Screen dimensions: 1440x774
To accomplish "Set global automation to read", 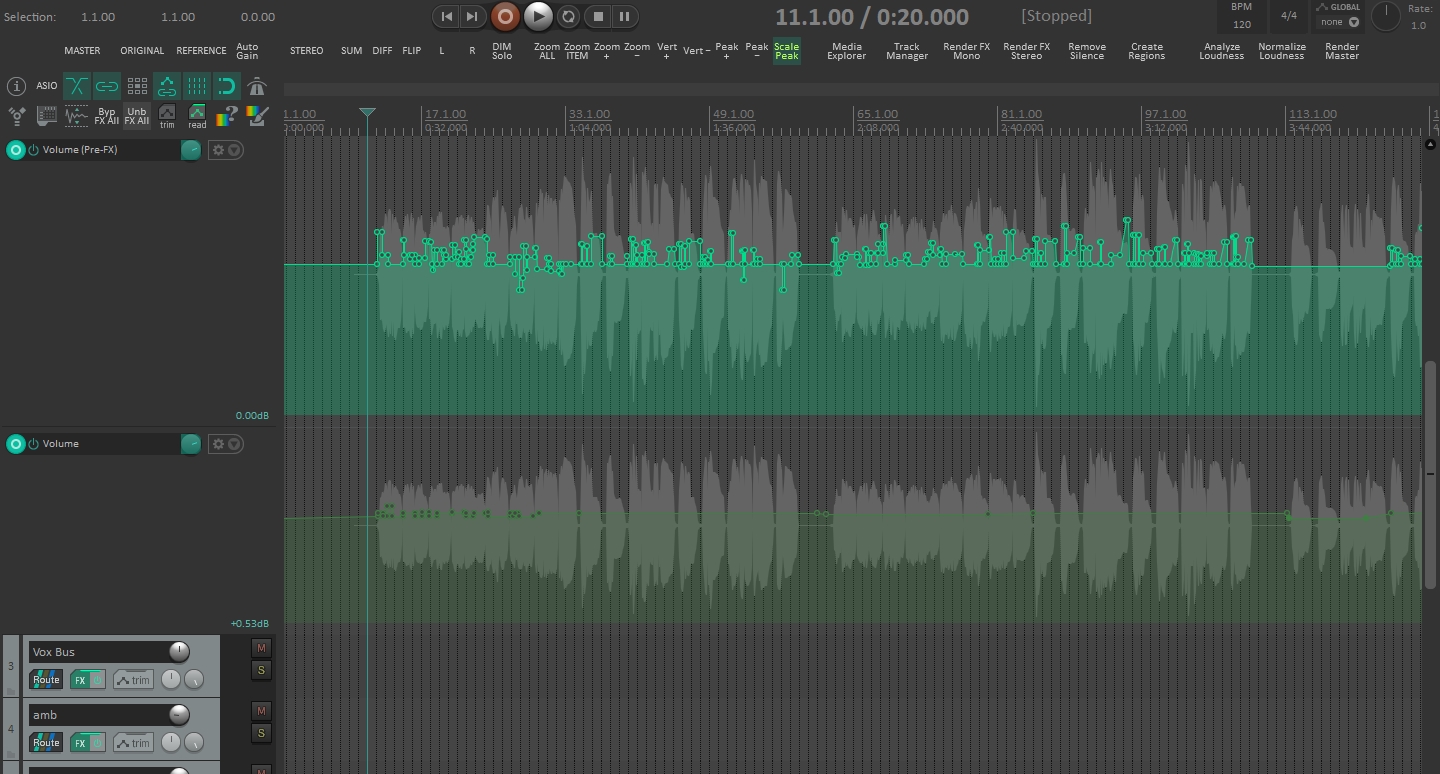I will (x=197, y=116).
